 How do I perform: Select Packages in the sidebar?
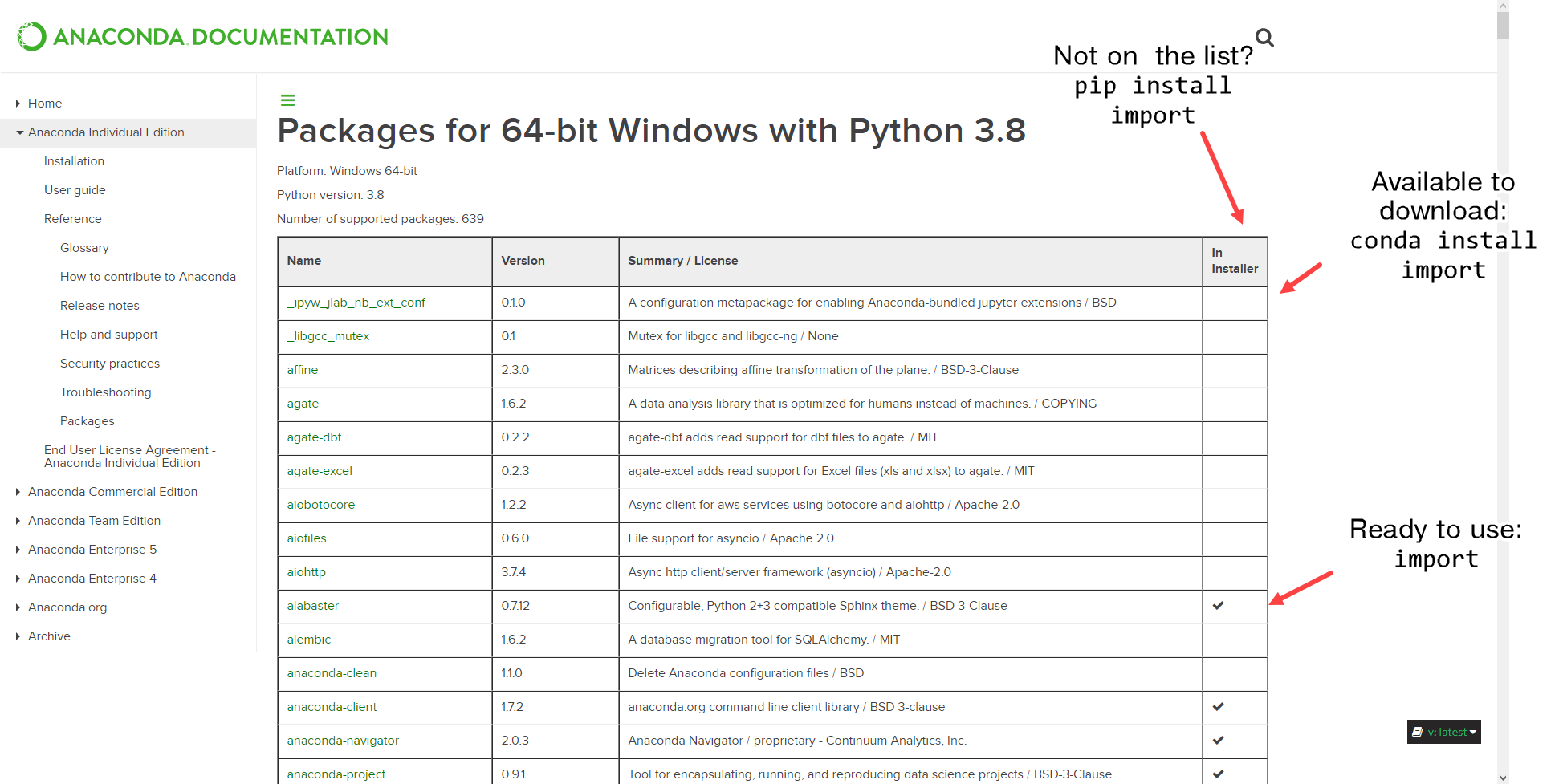click(x=87, y=421)
